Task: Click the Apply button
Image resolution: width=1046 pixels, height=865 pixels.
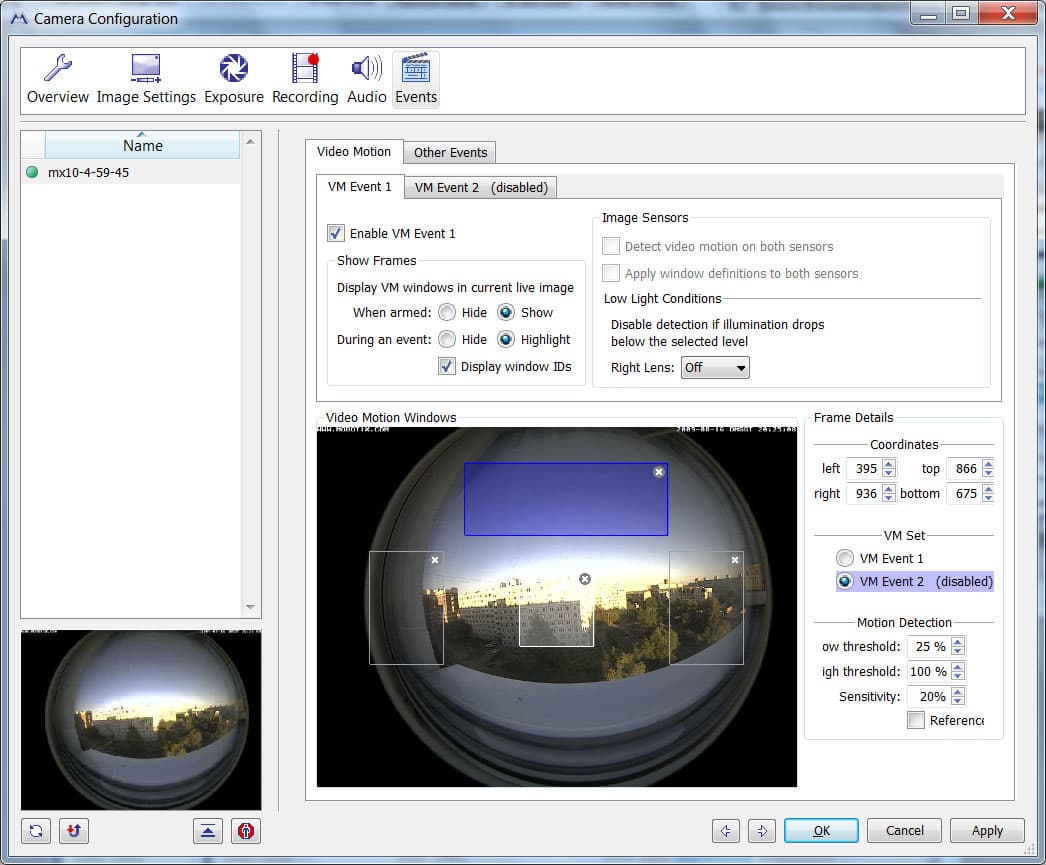Action: click(x=987, y=830)
